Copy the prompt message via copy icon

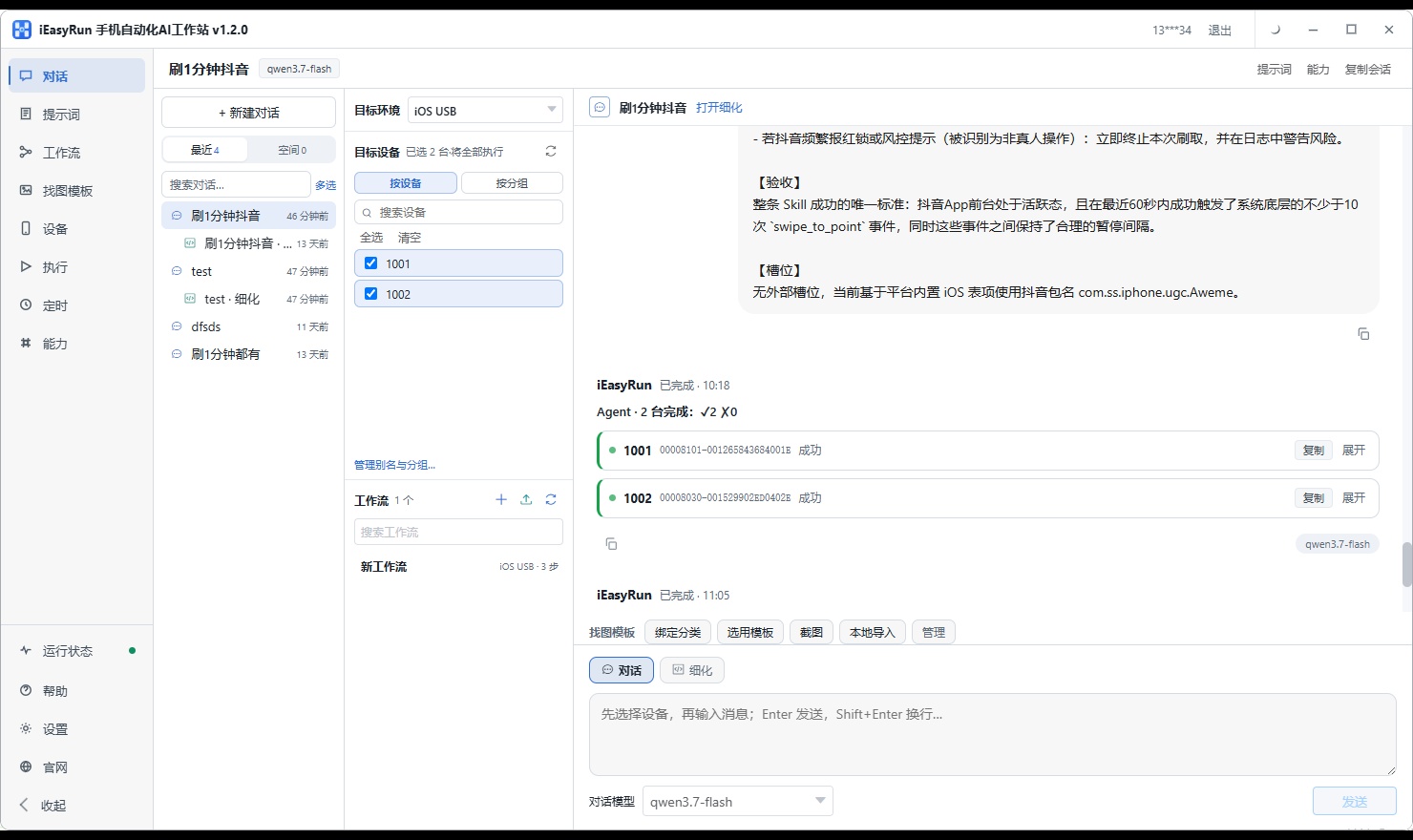(1363, 334)
